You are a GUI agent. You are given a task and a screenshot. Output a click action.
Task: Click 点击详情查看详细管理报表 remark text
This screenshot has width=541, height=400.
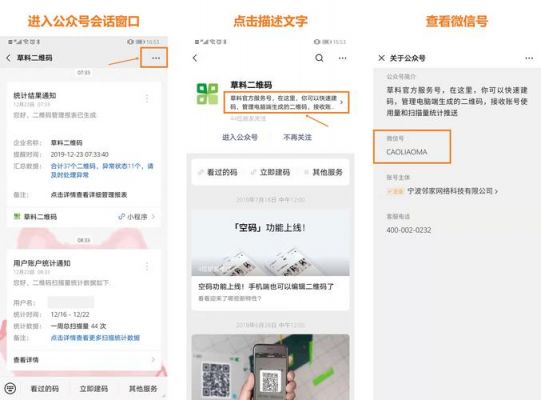pos(89,195)
